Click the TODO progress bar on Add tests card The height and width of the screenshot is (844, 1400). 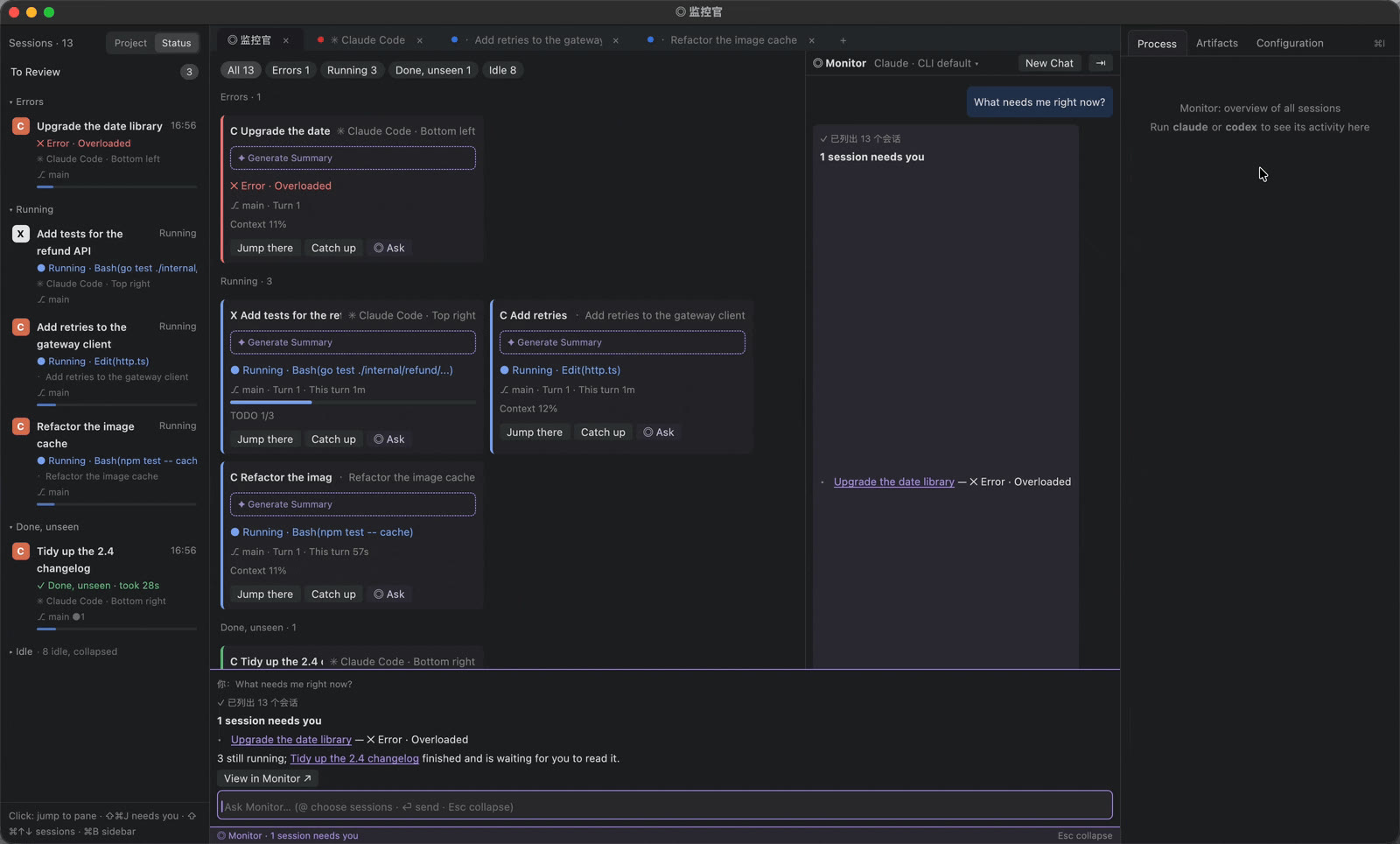point(353,403)
